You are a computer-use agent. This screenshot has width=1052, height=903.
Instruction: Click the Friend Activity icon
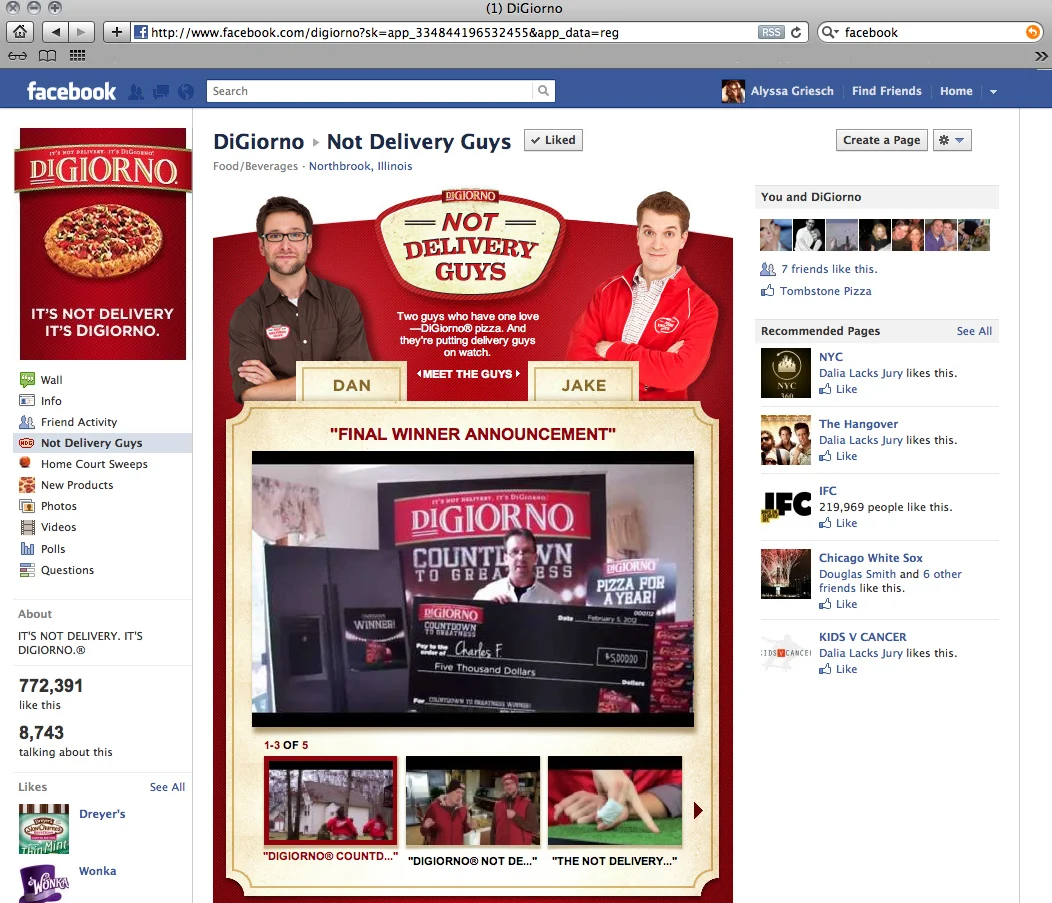tap(27, 422)
